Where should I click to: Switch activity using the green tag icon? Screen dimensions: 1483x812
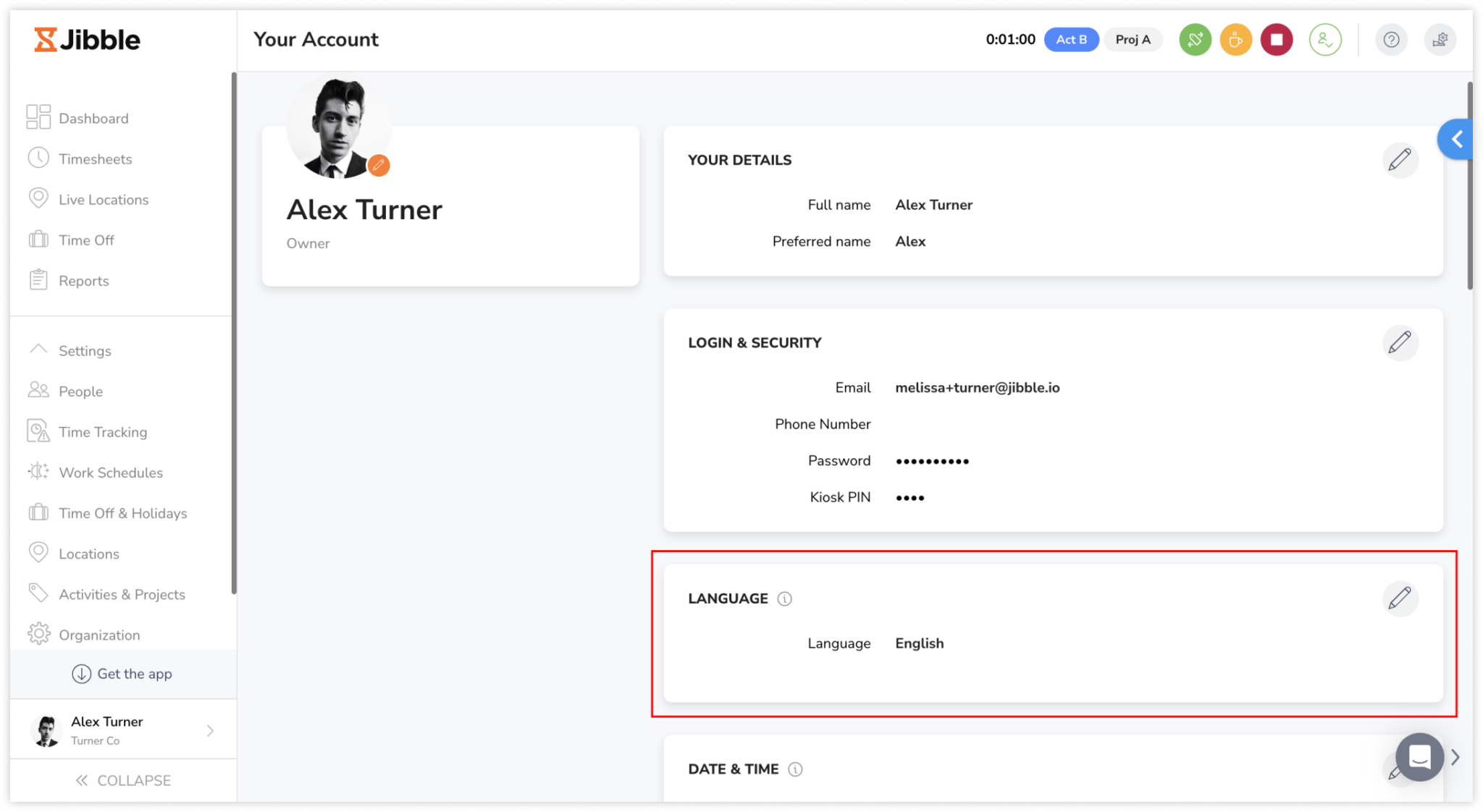click(1195, 40)
